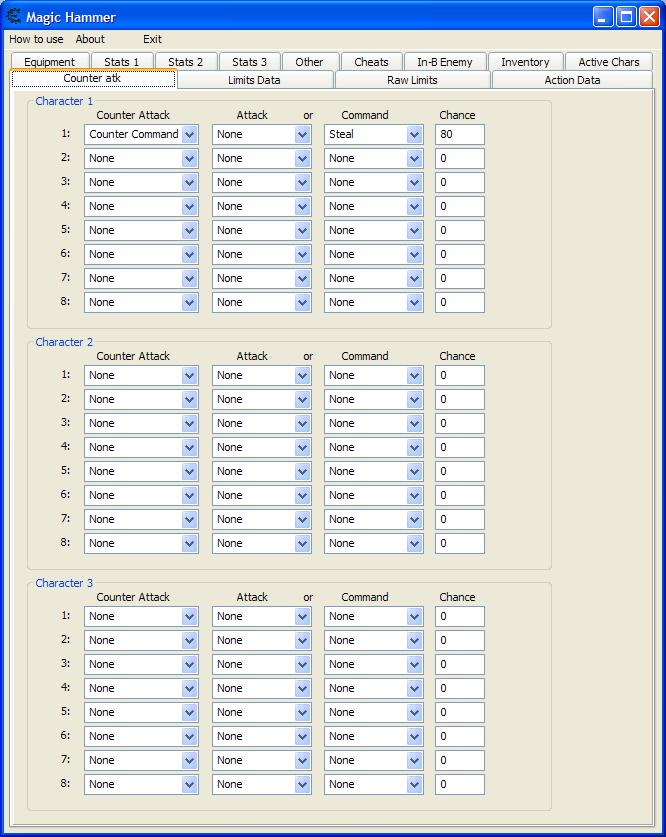
Task: Click Character 2 row 8 Chance field
Action: (459, 543)
